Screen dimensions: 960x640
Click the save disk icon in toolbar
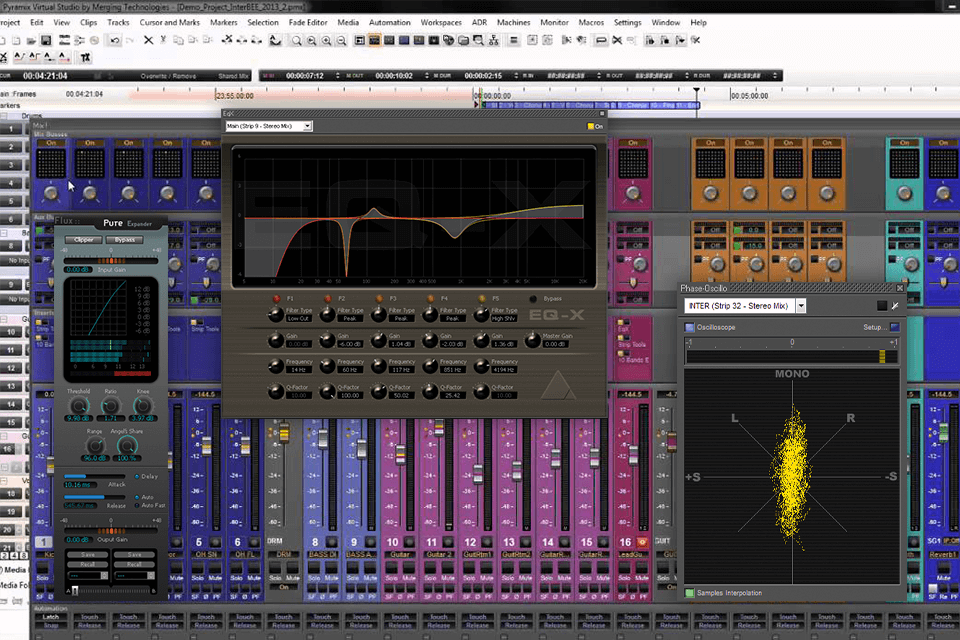click(47, 40)
